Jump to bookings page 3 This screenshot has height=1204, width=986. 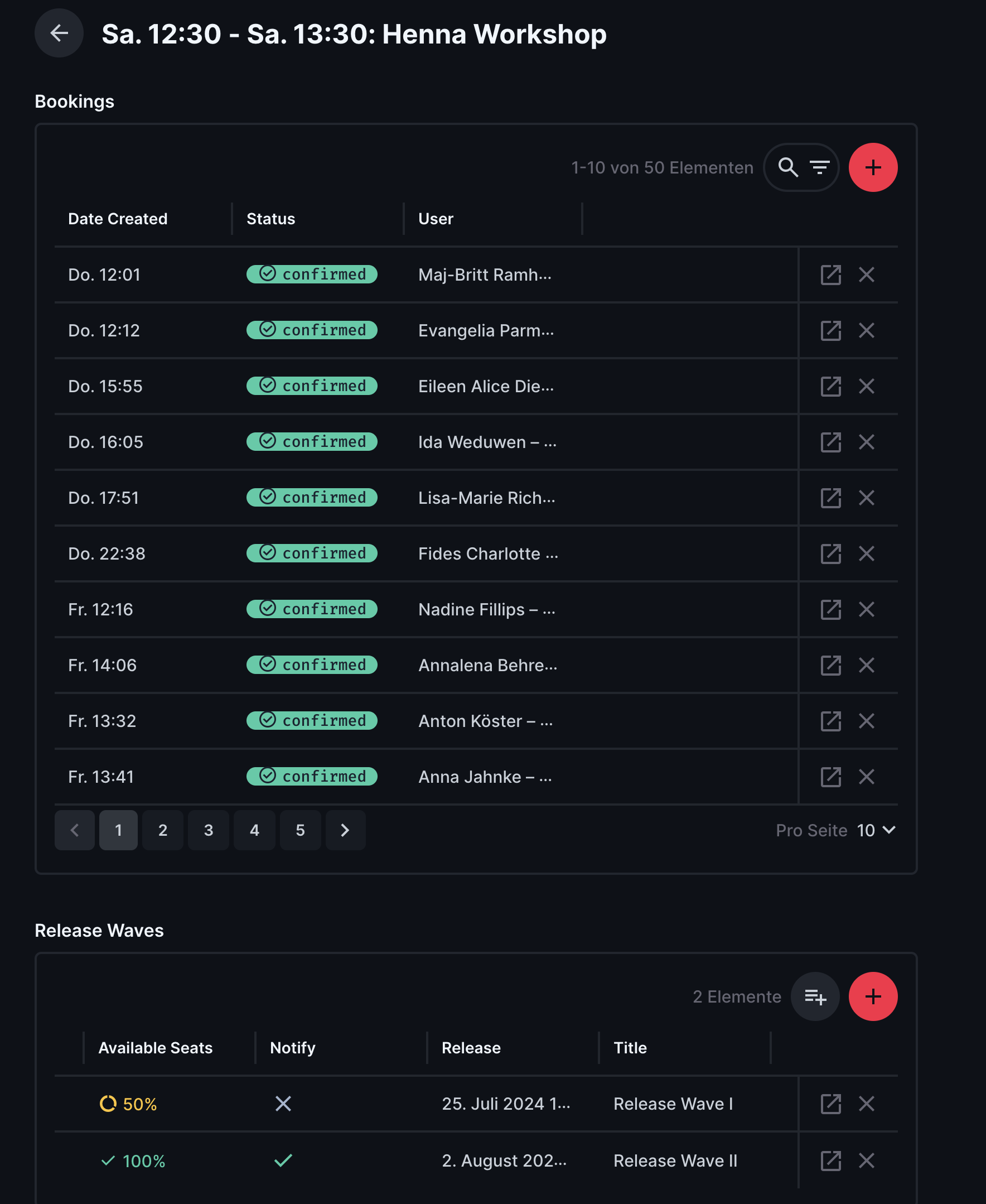pos(209,831)
